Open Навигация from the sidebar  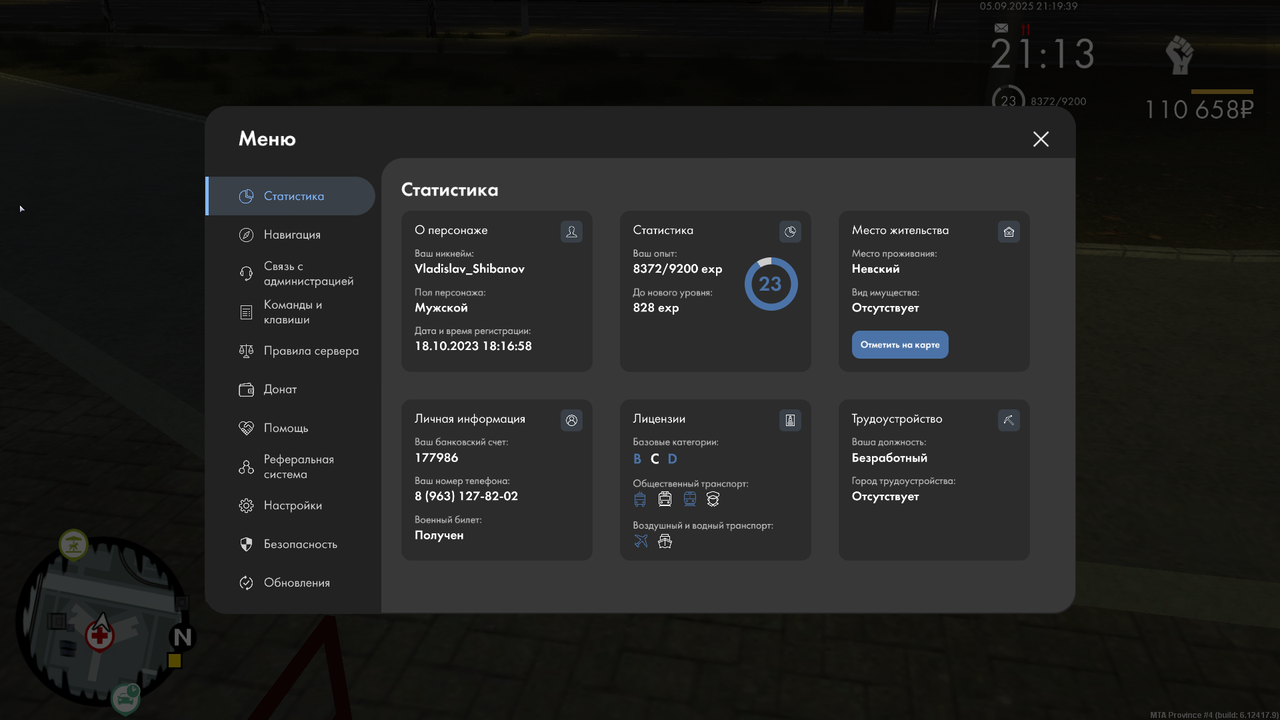(x=290, y=235)
